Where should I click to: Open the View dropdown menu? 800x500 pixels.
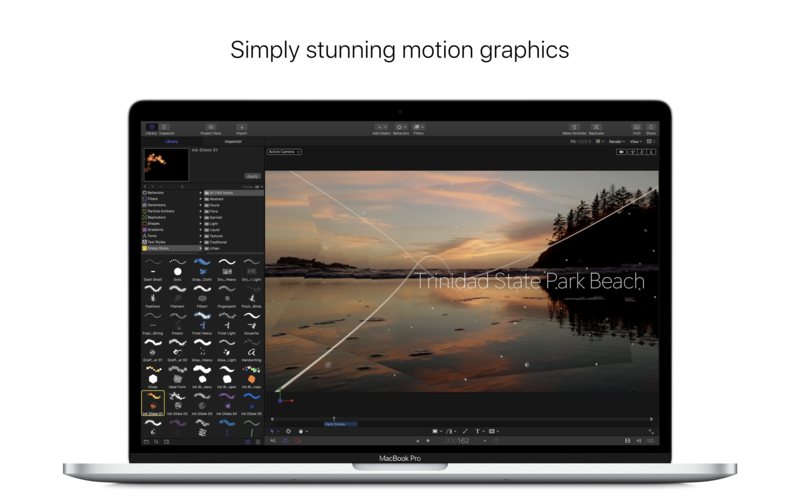click(x=635, y=142)
